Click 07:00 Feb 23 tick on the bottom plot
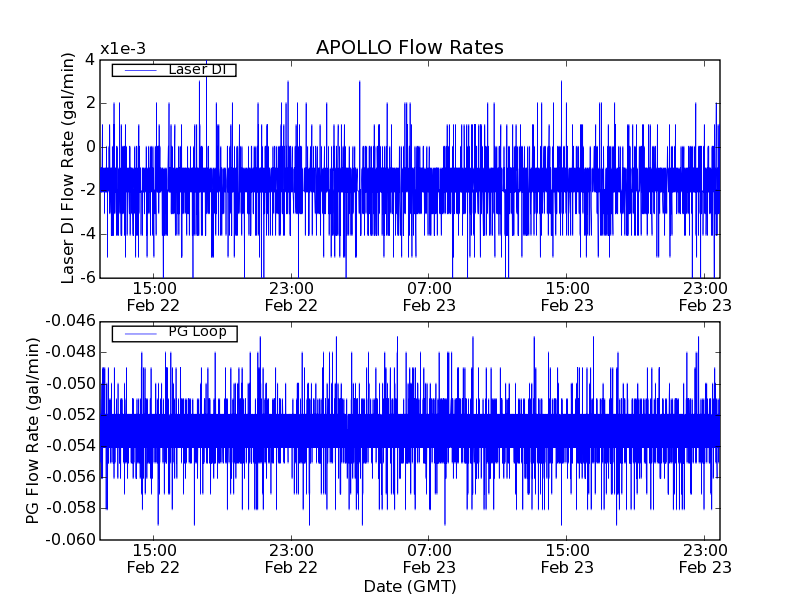Screen dimensions: 800x600 tap(429, 558)
